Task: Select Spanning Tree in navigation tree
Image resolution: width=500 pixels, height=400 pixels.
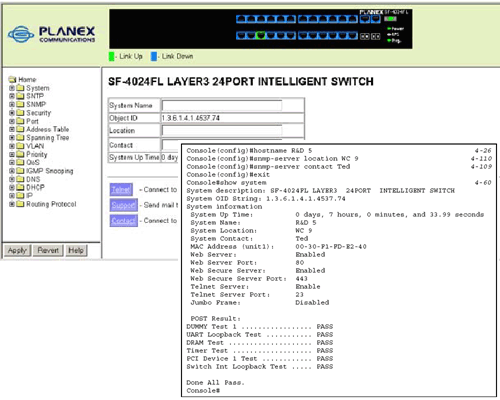Action: [48, 138]
